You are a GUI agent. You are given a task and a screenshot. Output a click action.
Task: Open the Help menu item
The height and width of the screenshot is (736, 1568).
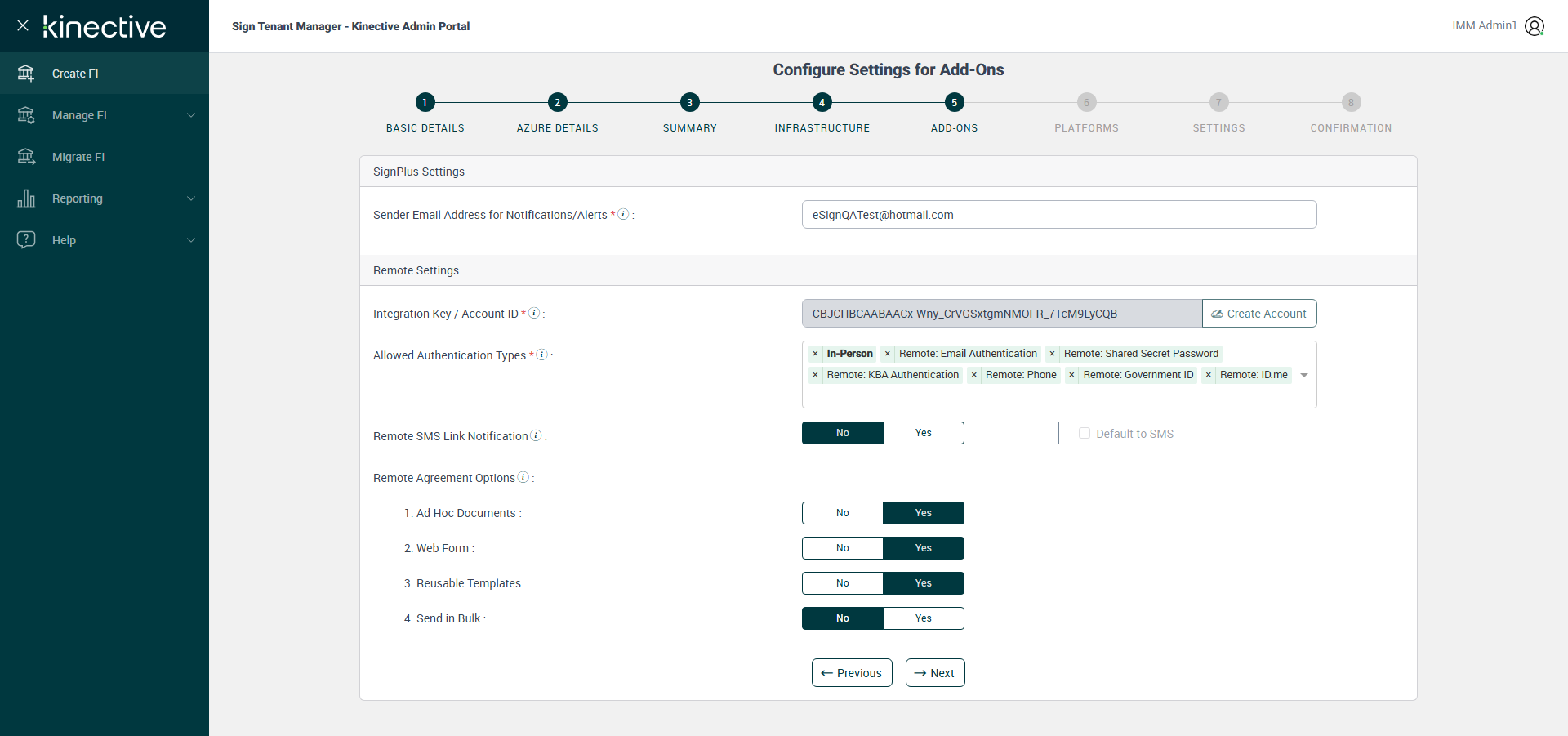click(105, 240)
